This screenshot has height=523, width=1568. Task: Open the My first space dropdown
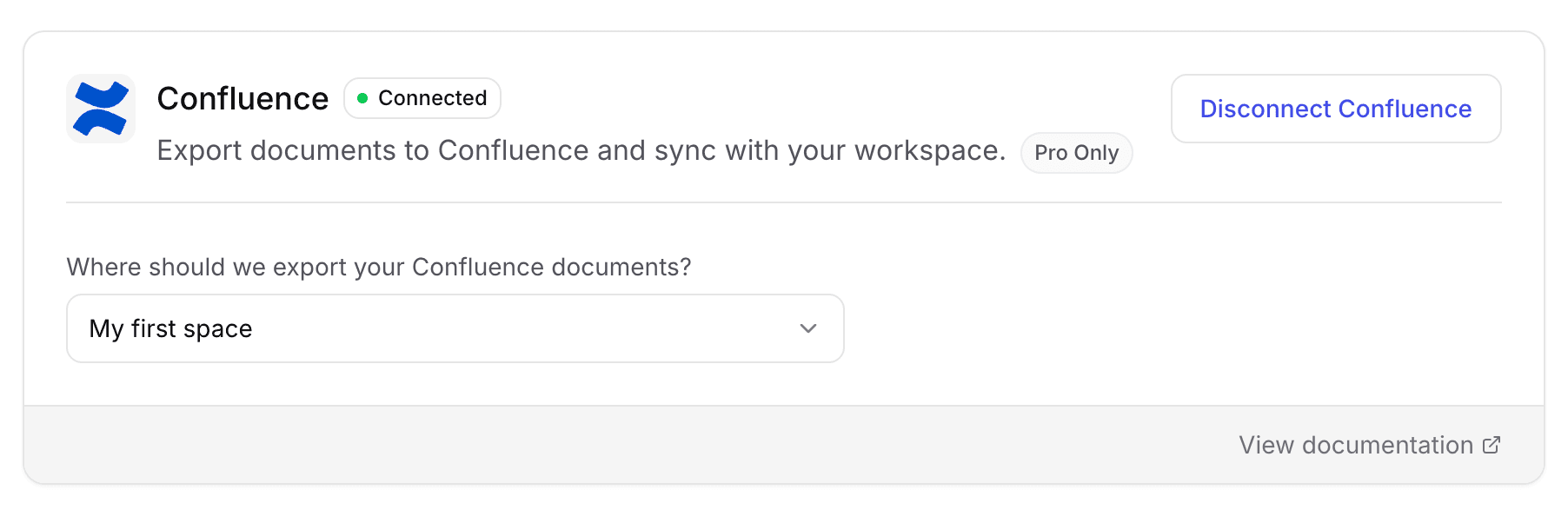pos(455,328)
